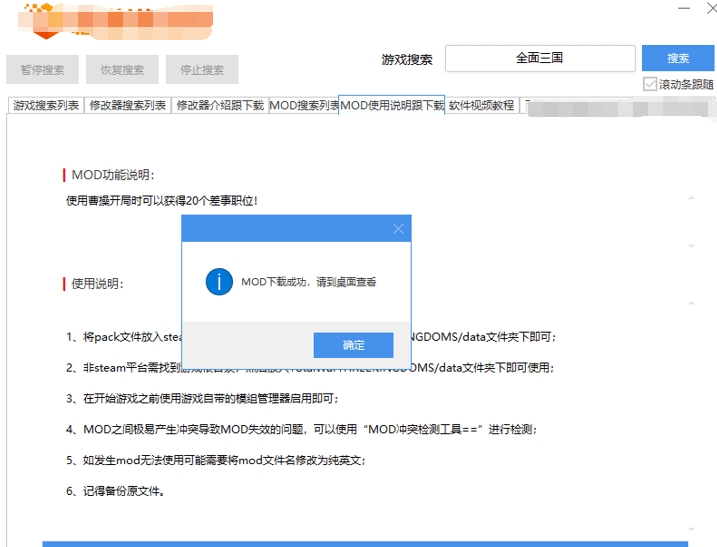Image resolution: width=717 pixels, height=547 pixels.
Task: Click the 暂停搜索 button
Action: coord(43,70)
